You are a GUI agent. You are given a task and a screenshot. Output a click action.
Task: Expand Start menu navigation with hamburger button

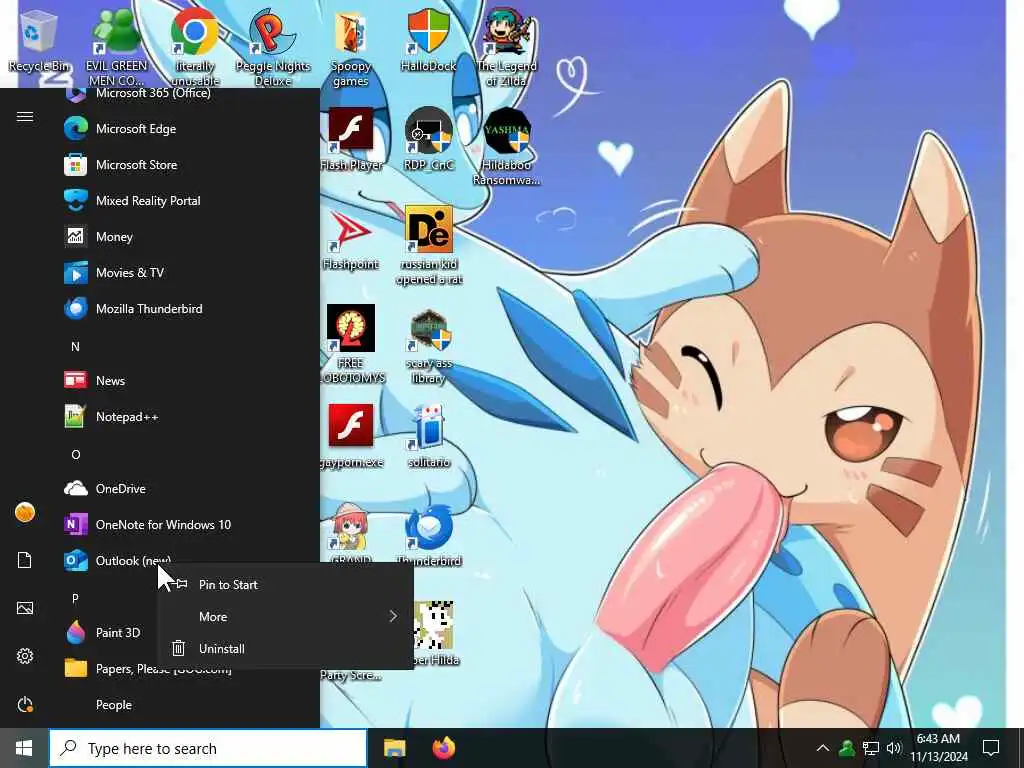[25, 117]
